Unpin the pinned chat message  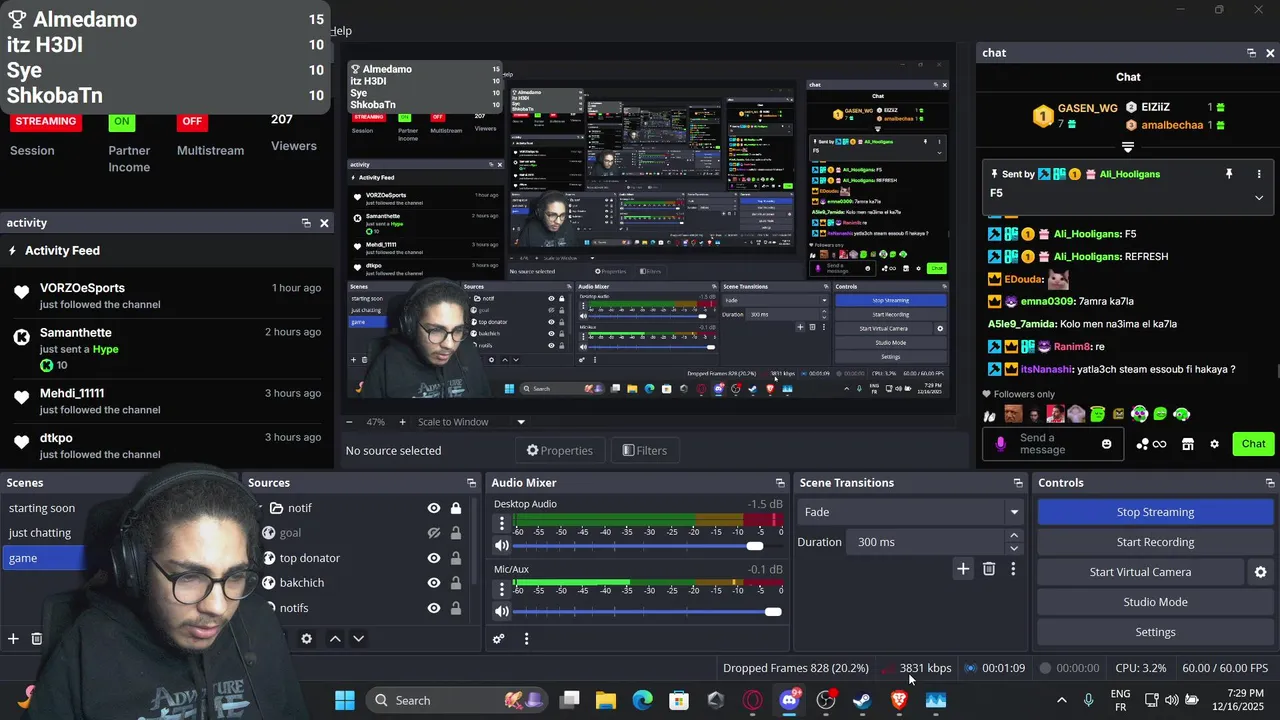[x=1229, y=174]
